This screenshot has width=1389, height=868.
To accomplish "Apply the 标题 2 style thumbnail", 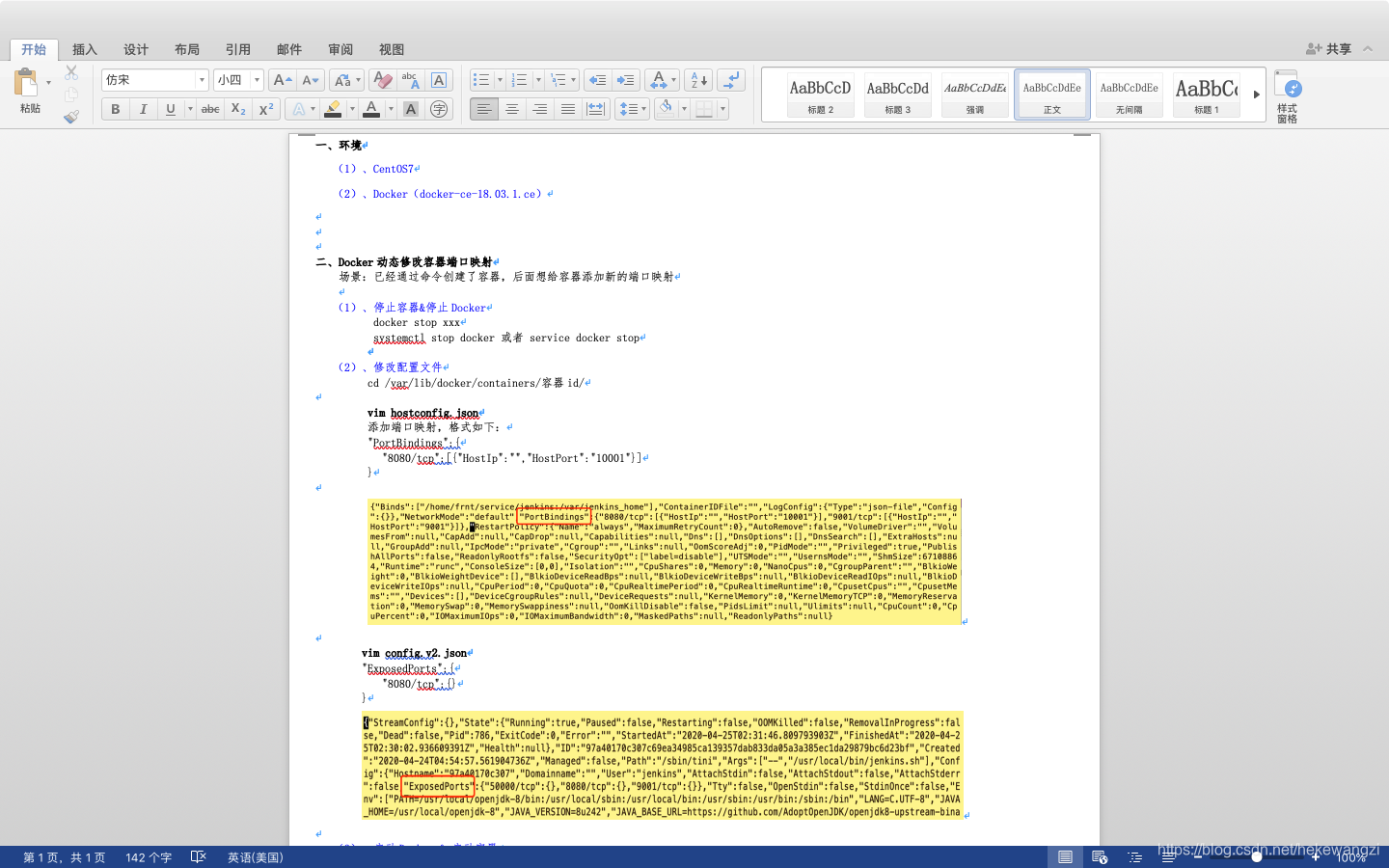I will pyautogui.click(x=820, y=95).
